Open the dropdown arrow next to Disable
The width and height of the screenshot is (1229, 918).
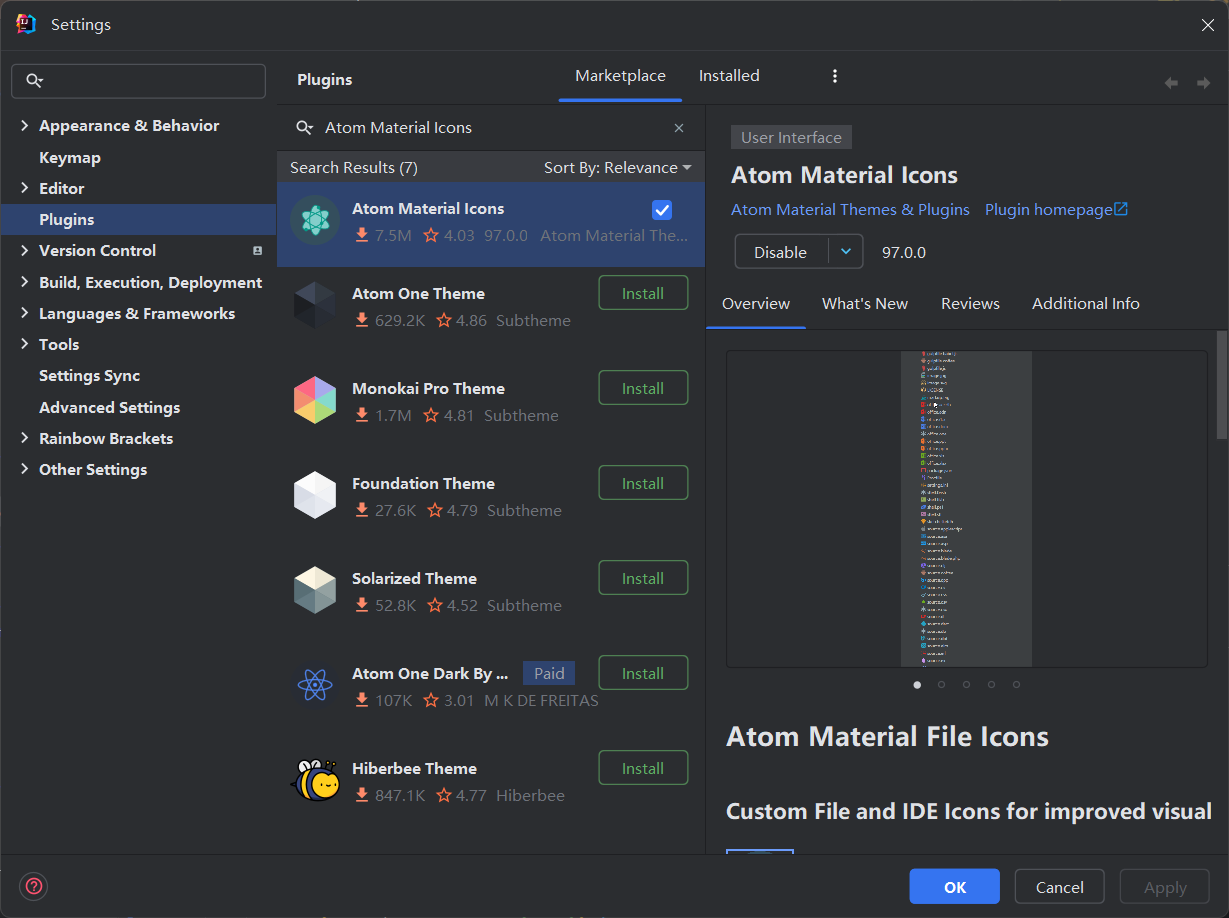pyautogui.click(x=846, y=252)
